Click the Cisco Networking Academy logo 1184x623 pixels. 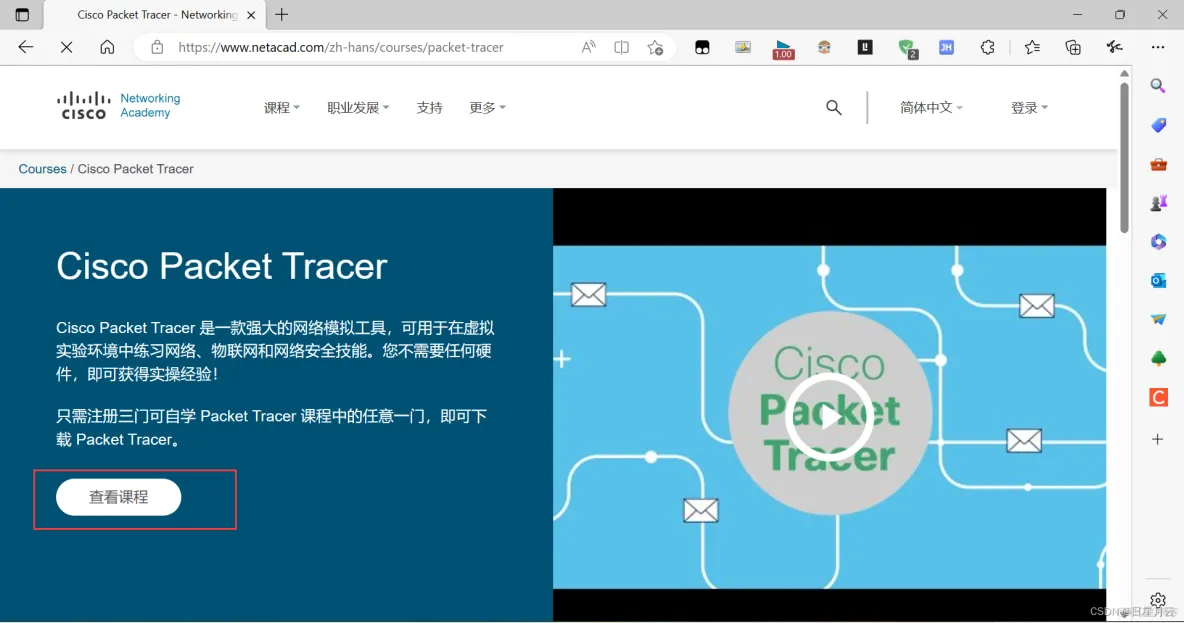[119, 106]
